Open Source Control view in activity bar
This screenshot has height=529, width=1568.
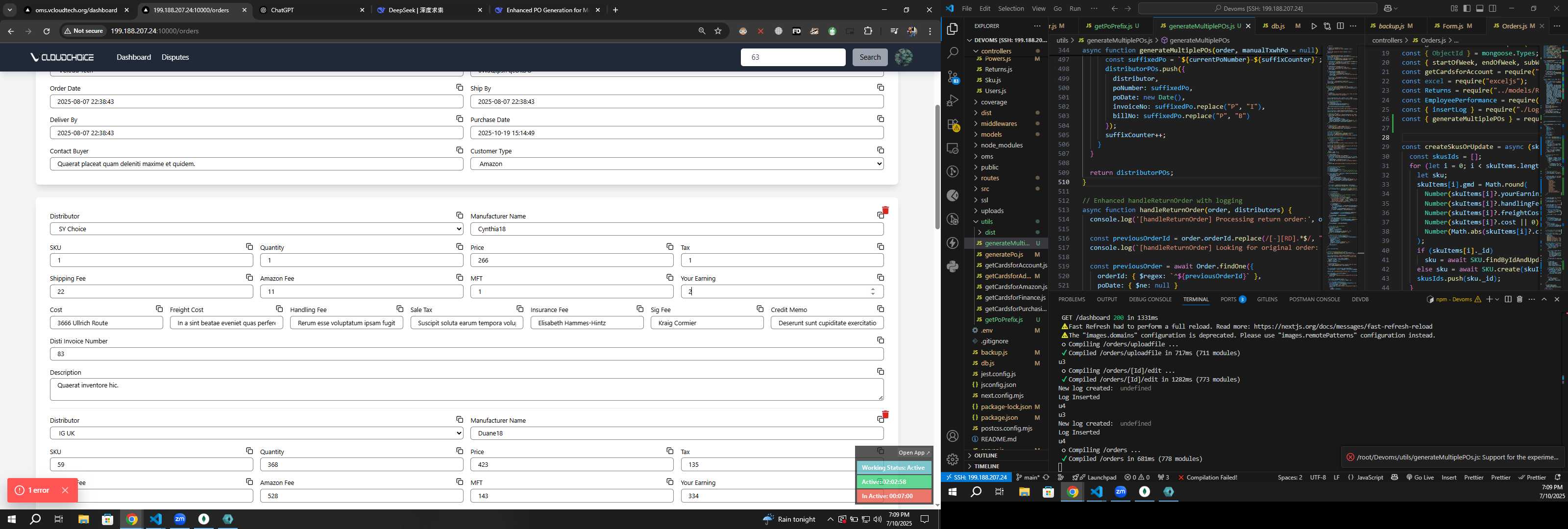pyautogui.click(x=953, y=77)
